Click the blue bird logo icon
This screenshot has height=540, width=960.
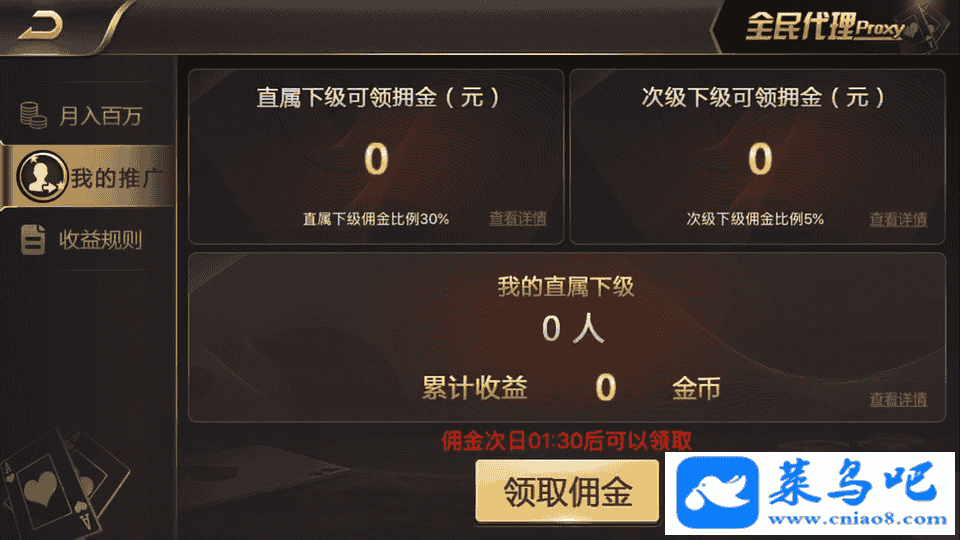[718, 492]
